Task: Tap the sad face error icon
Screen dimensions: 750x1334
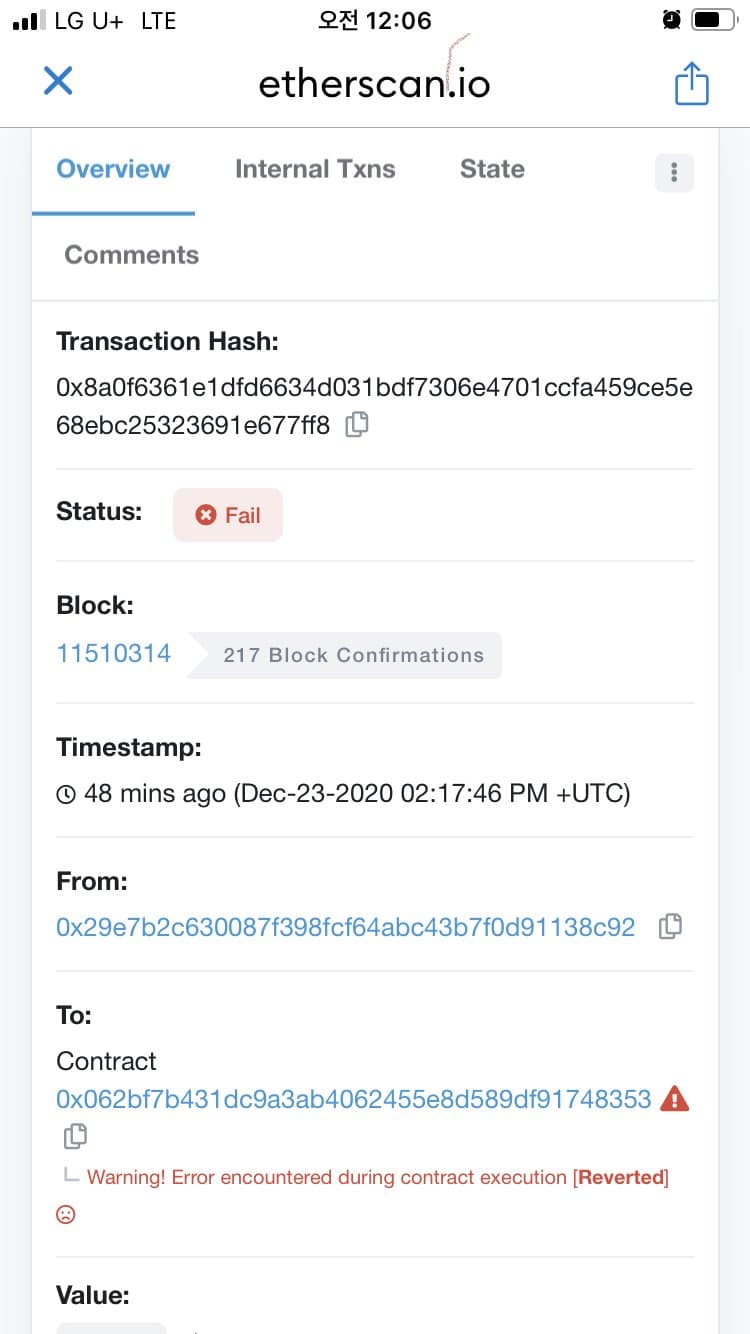Action: point(66,1214)
